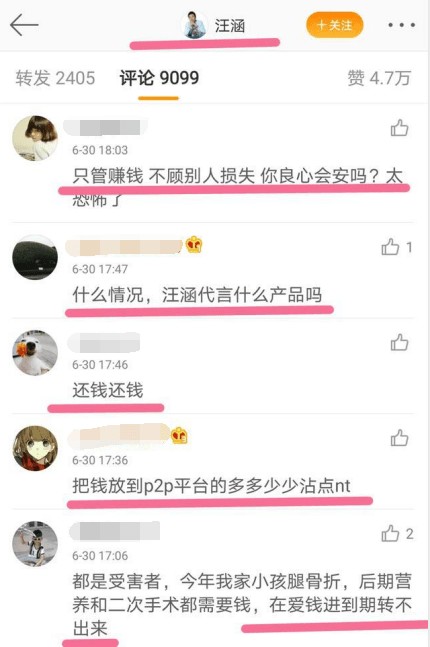Follow 汪涵 with the orange 关注 button

pyautogui.click(x=334, y=25)
